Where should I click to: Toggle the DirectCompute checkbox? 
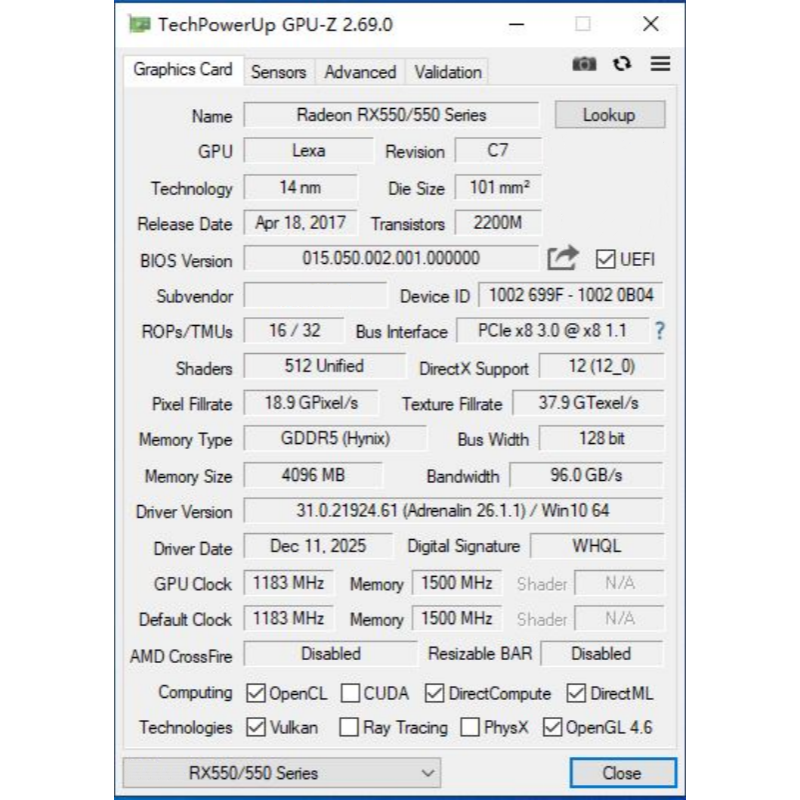tap(434, 693)
